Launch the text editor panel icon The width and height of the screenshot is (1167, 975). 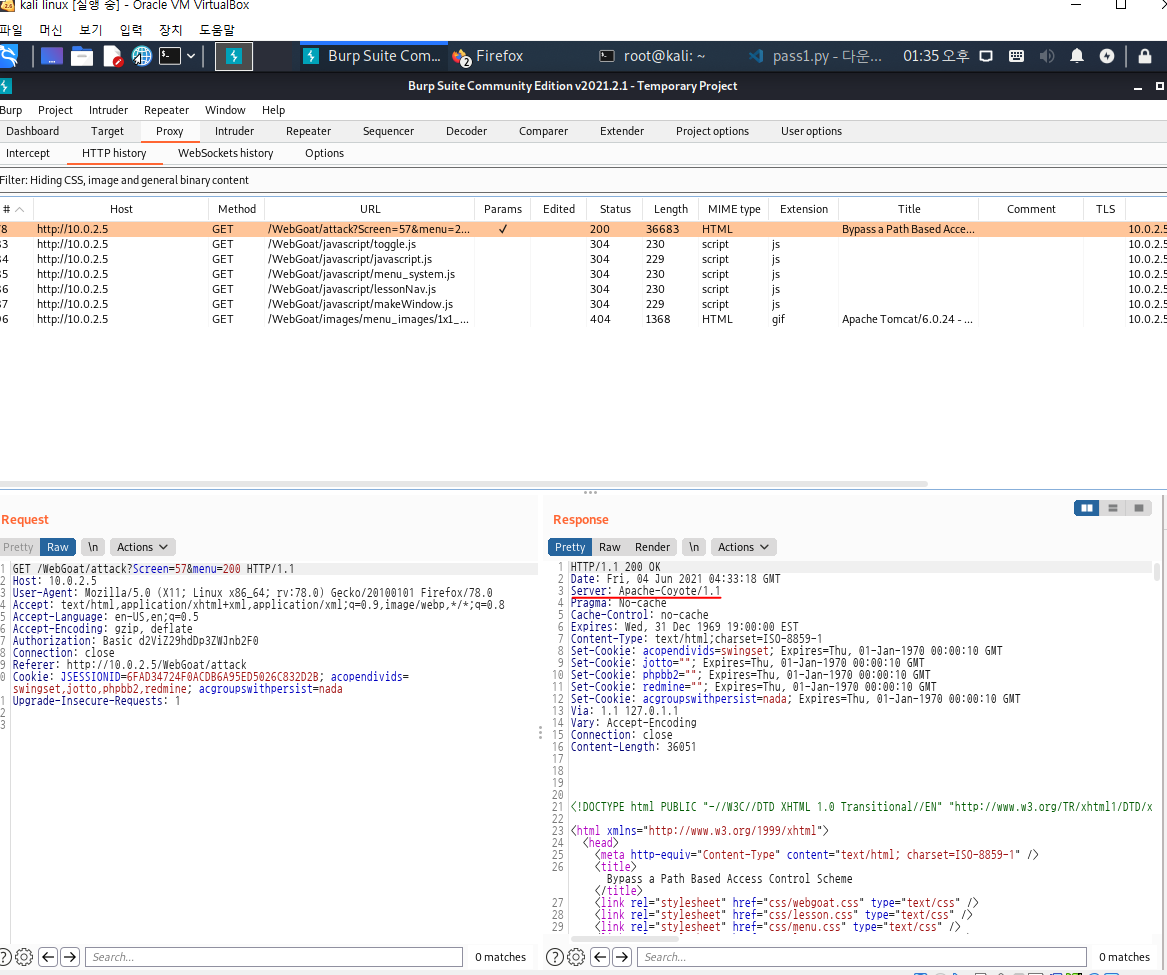tap(112, 56)
